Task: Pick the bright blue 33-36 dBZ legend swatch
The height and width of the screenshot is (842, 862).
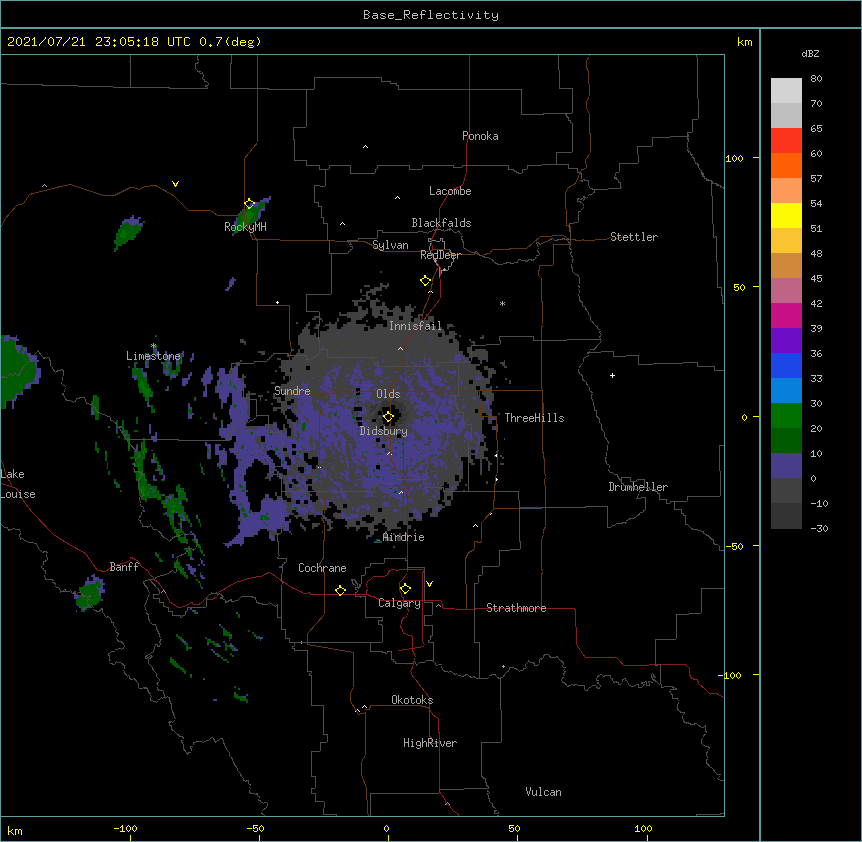Action: coord(786,365)
